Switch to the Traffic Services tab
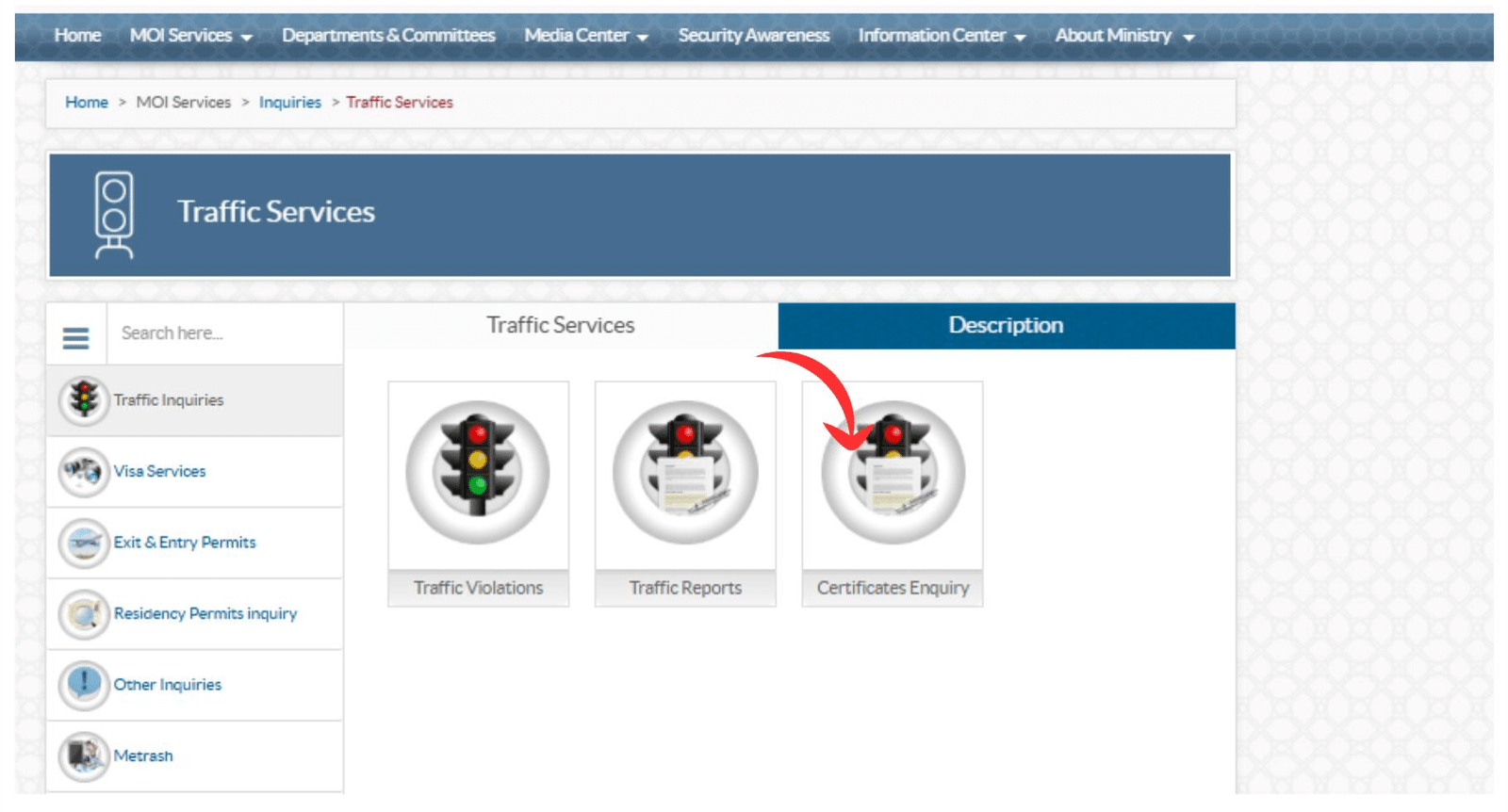This screenshot has height=812, width=1508. pos(561,326)
